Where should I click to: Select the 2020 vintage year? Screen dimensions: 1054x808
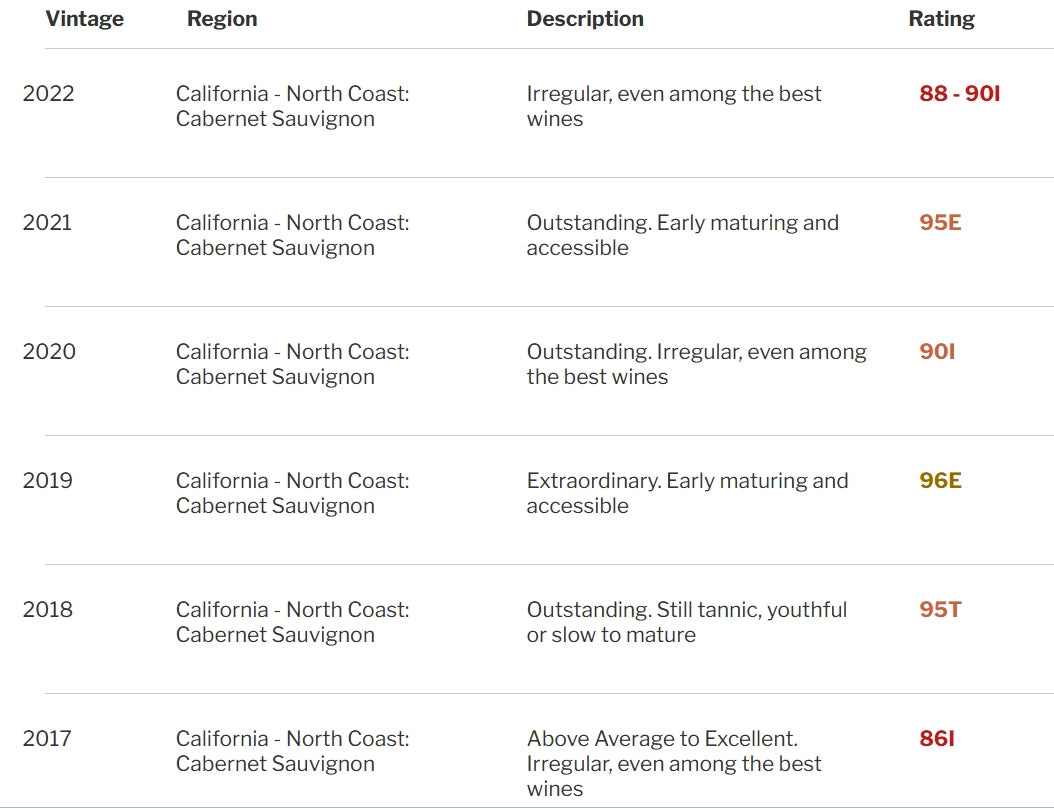pos(49,352)
